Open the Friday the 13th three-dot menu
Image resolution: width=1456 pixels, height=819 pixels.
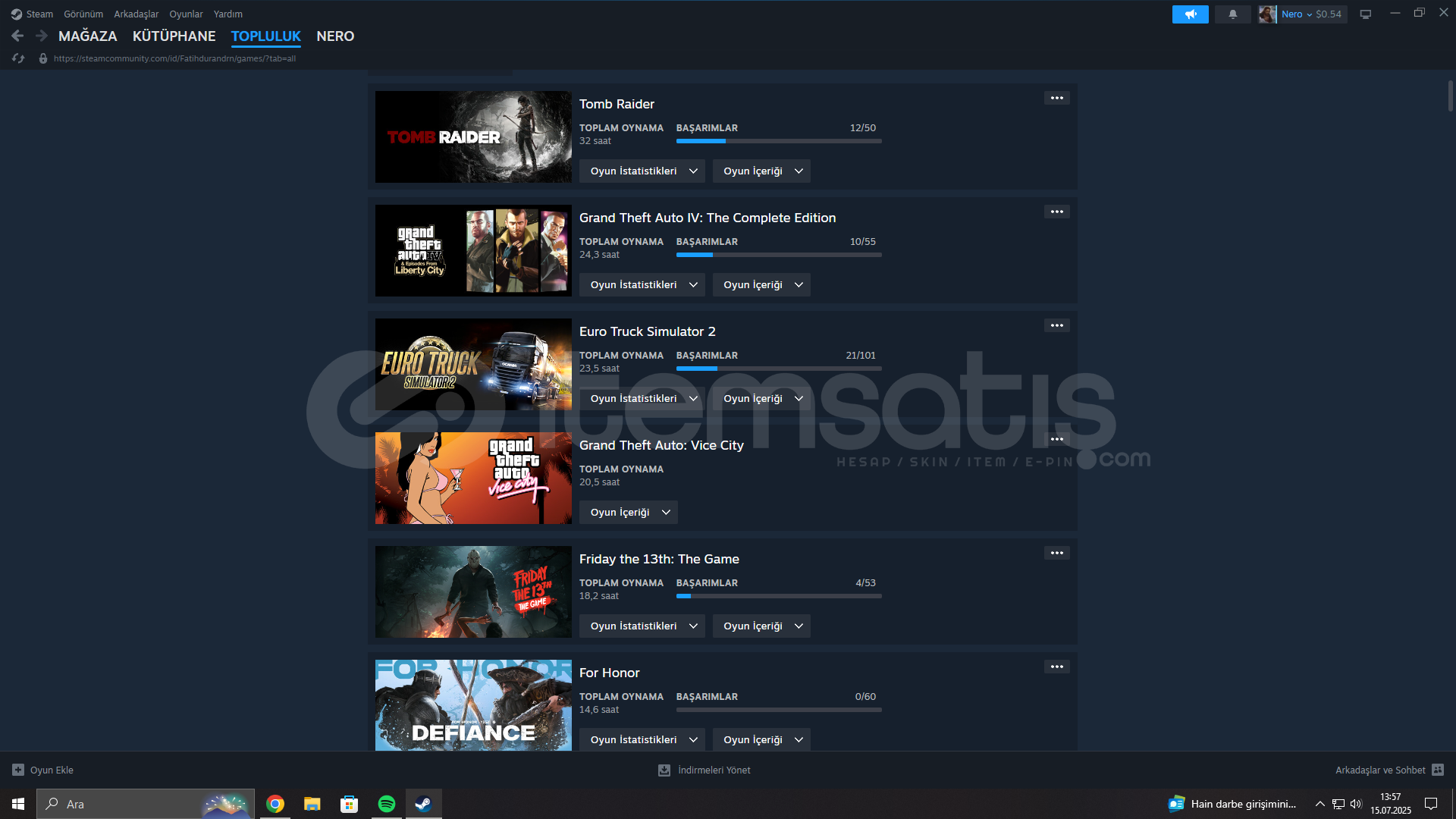pos(1056,553)
